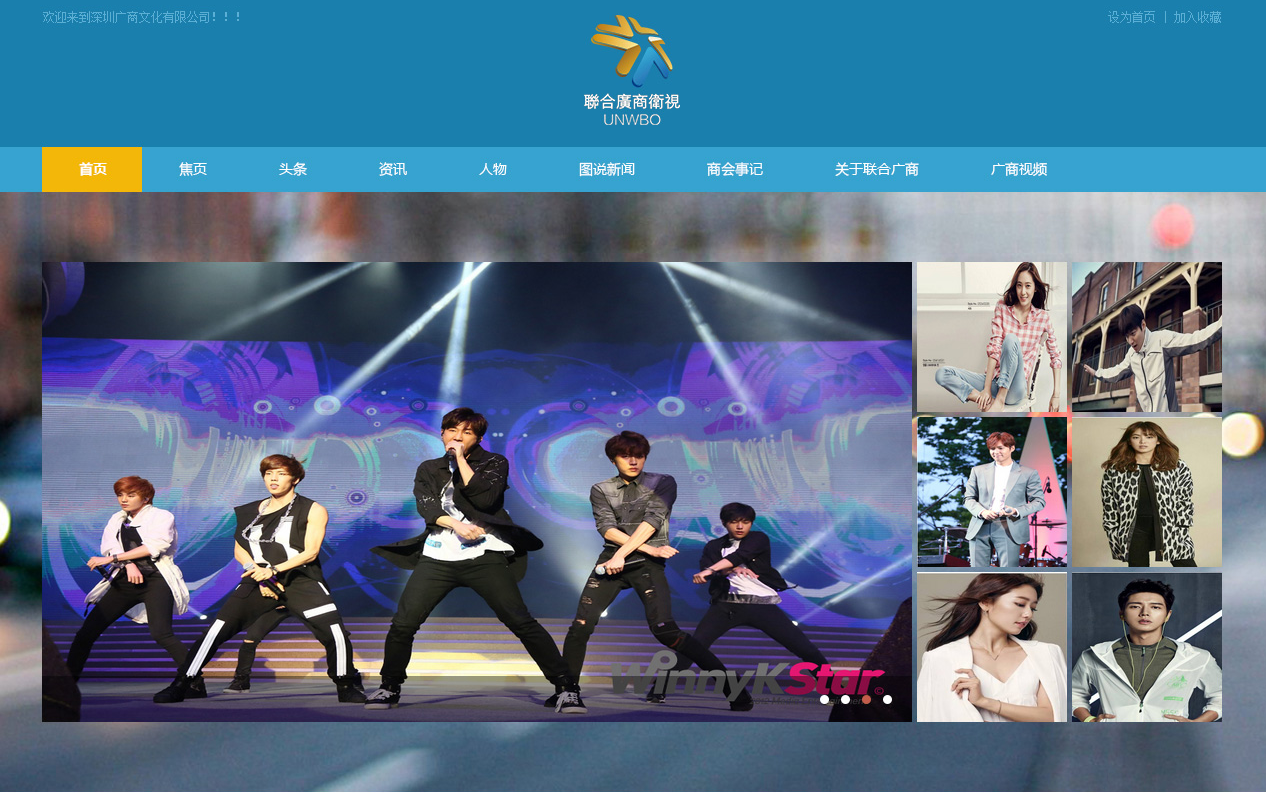Open thumbnail of woman in plaid shirt

tap(991, 337)
